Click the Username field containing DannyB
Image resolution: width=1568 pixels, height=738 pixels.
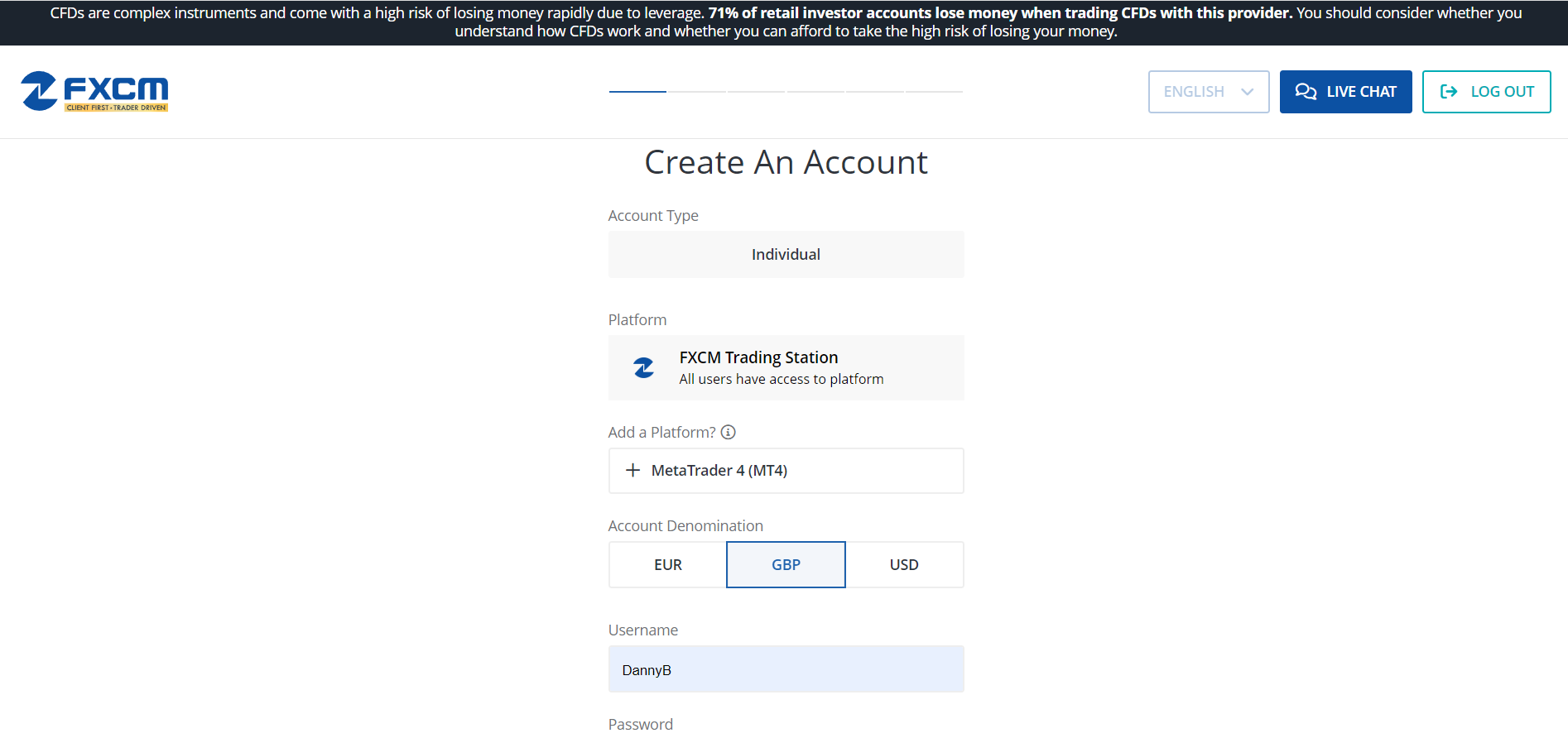pyautogui.click(x=786, y=669)
